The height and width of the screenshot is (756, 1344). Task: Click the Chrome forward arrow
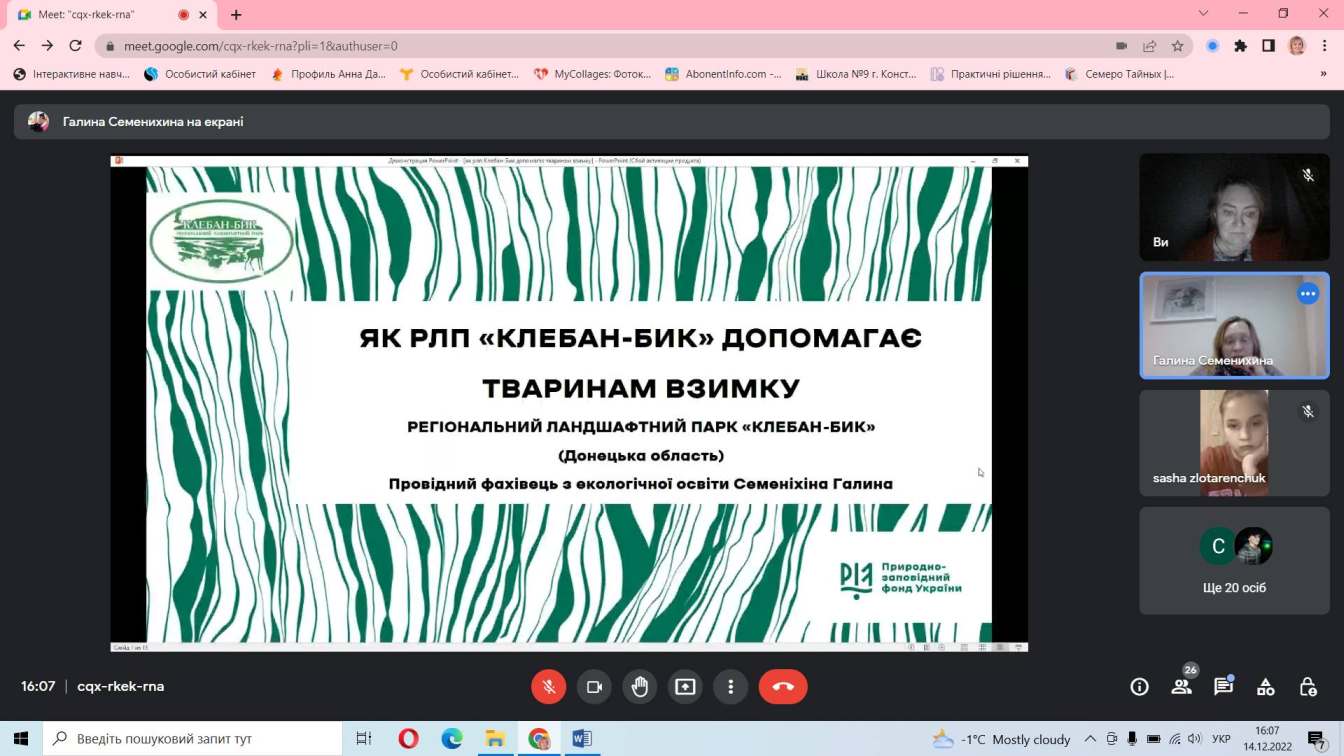47,46
